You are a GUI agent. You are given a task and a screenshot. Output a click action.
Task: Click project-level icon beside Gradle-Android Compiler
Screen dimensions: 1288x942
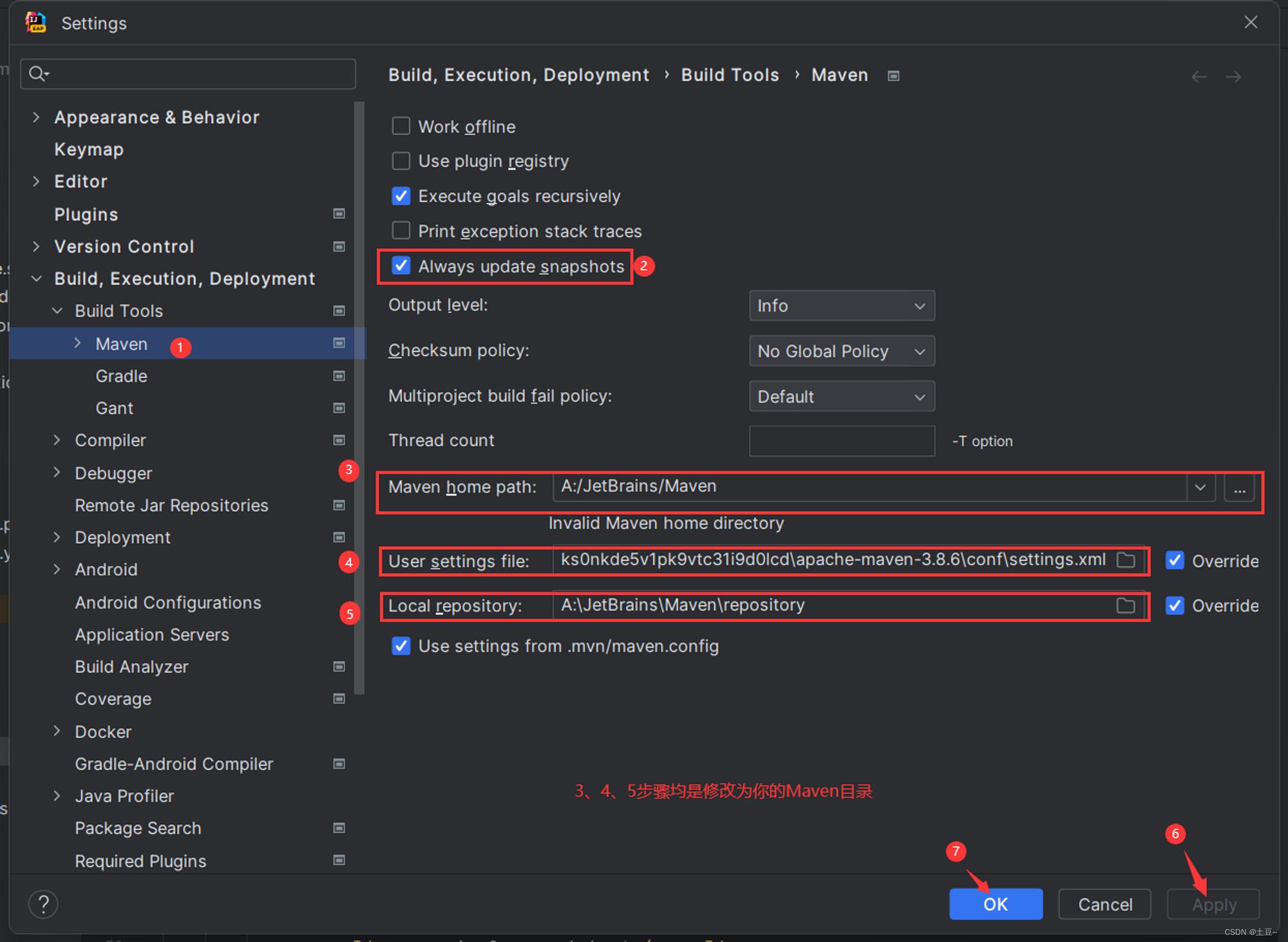(x=339, y=764)
